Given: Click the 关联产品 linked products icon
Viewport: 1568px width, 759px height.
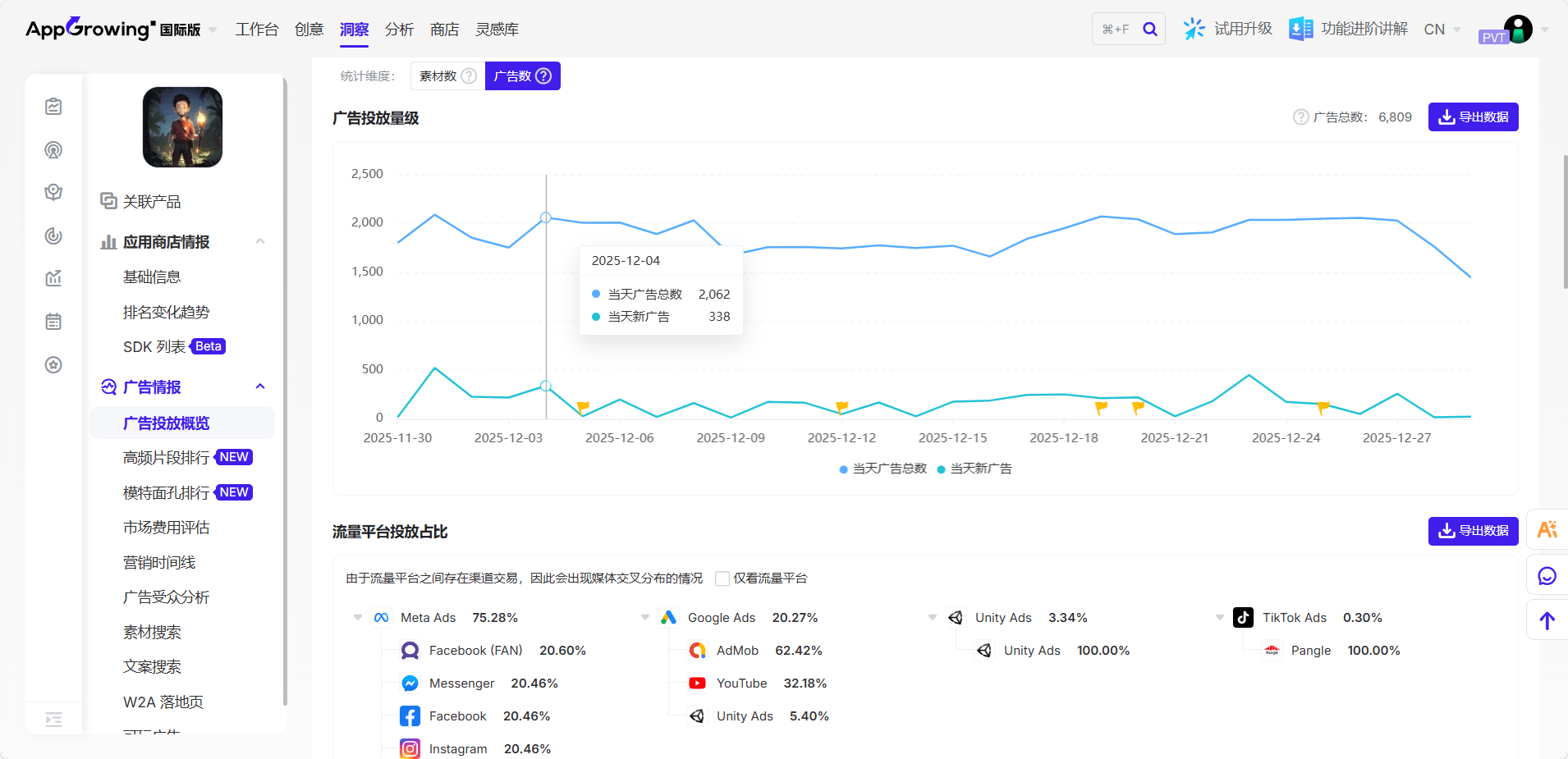Looking at the screenshot, I should (108, 201).
